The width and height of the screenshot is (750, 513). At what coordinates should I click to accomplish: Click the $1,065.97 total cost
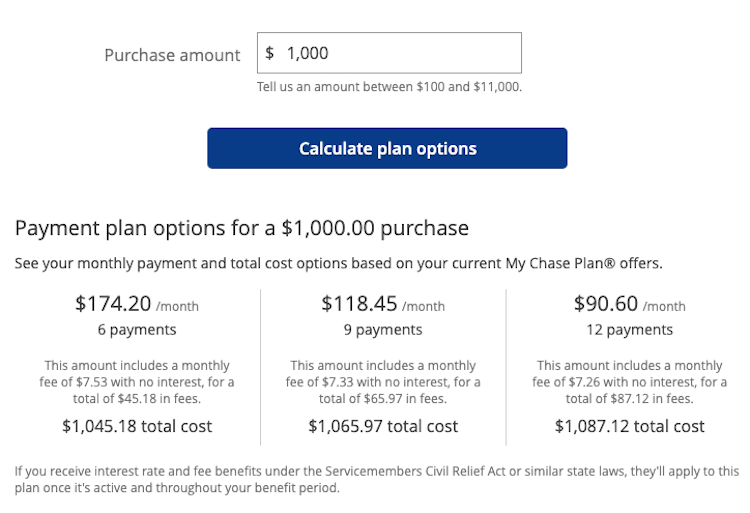coord(383,427)
